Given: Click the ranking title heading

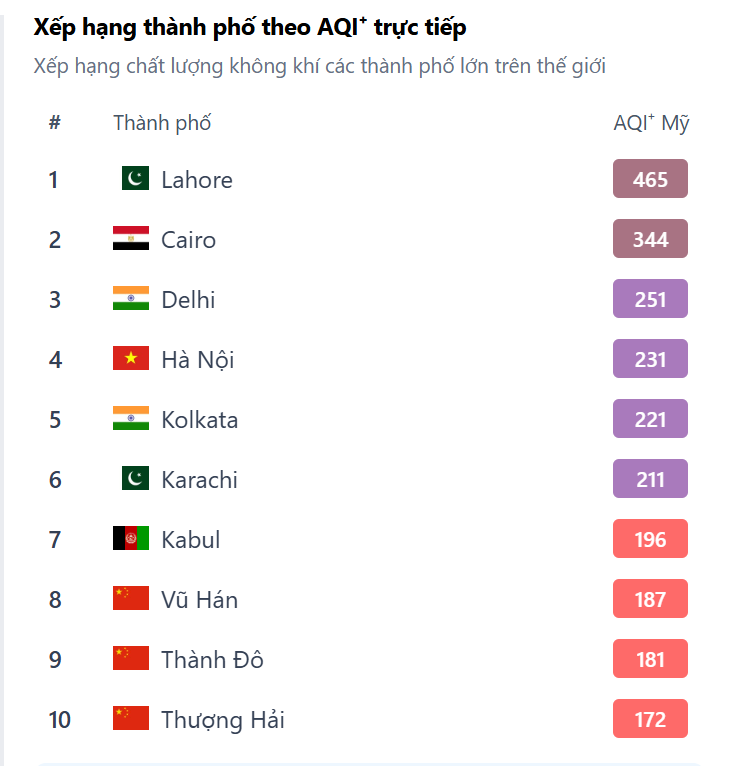Looking at the screenshot, I should (x=250, y=28).
